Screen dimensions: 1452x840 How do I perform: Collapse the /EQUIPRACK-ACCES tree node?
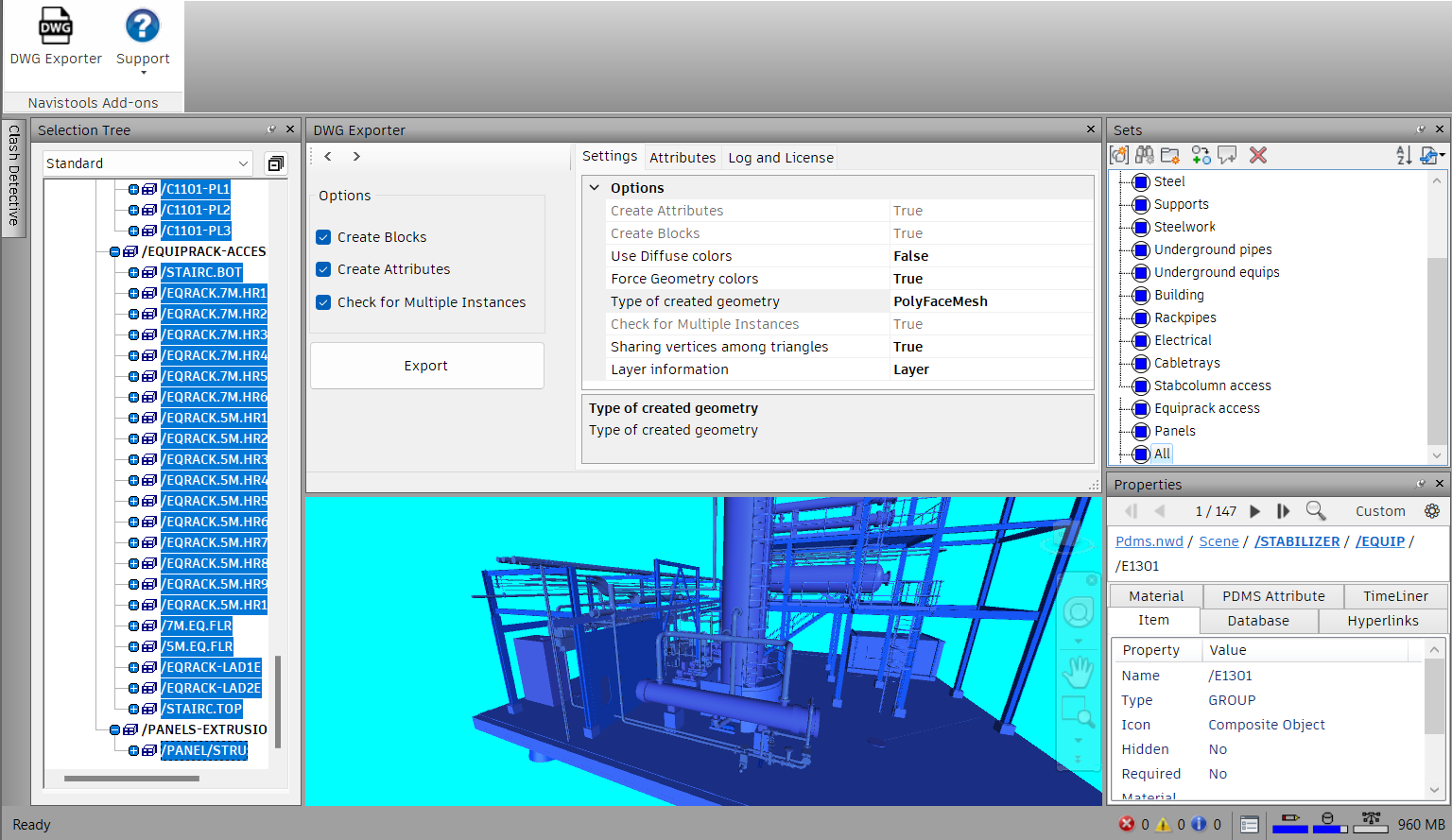[114, 252]
